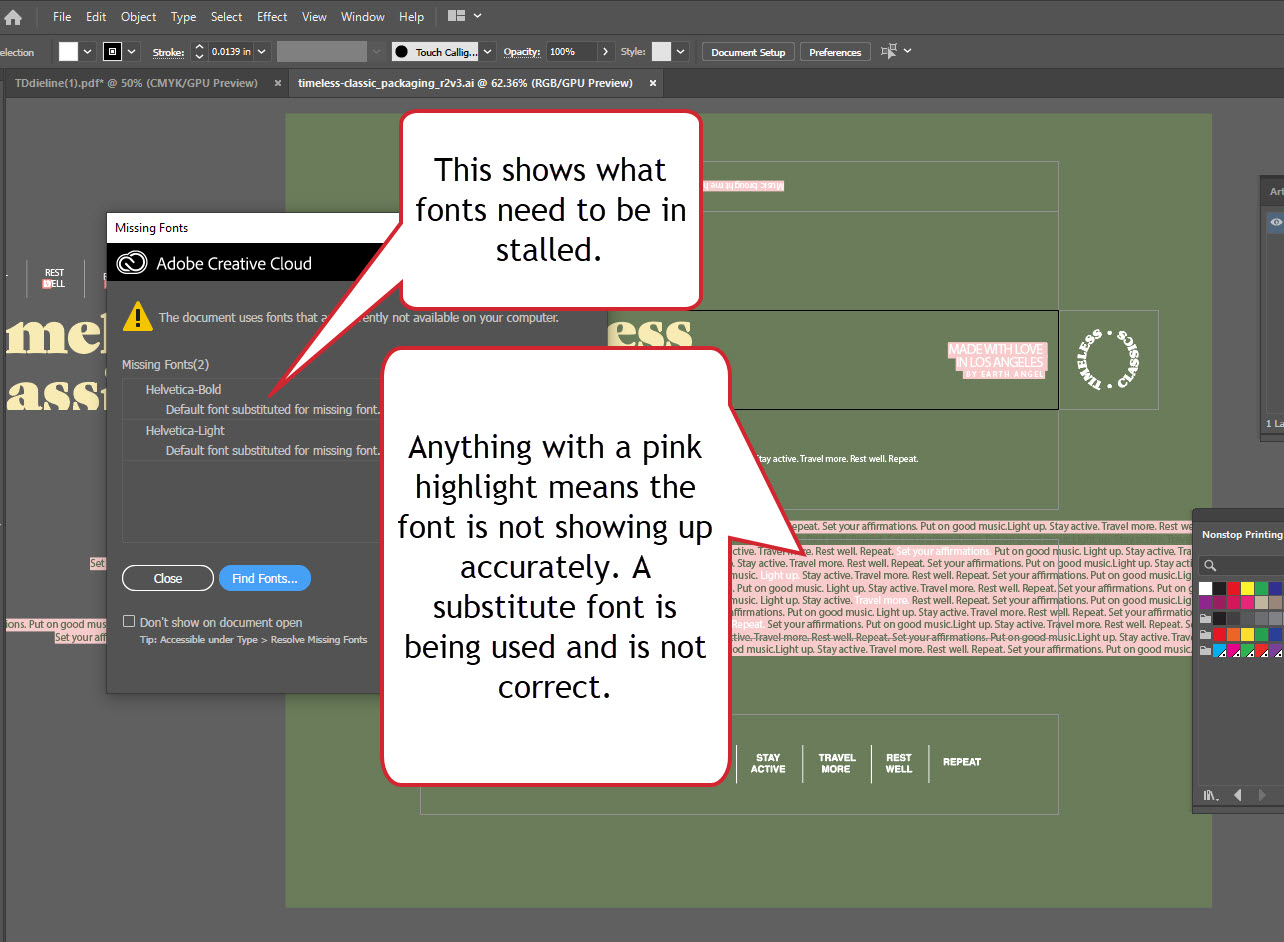Screen dimensions: 1284x942
Task: Open the Effect menu
Action: pos(272,17)
